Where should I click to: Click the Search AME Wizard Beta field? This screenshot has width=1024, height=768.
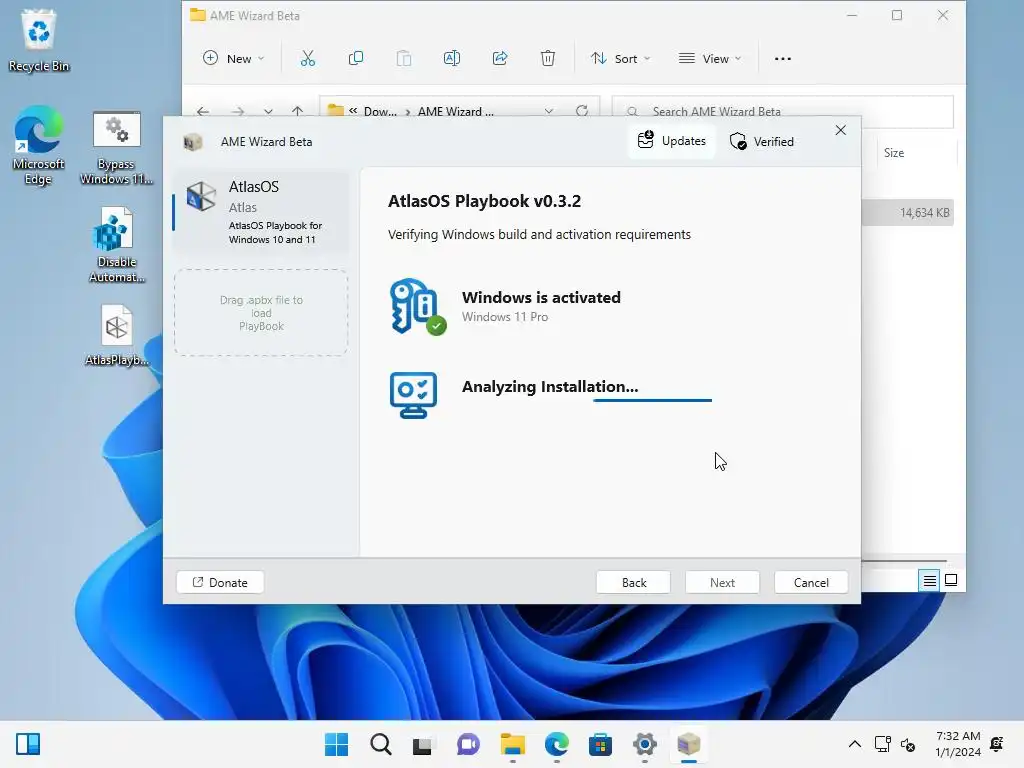point(782,111)
